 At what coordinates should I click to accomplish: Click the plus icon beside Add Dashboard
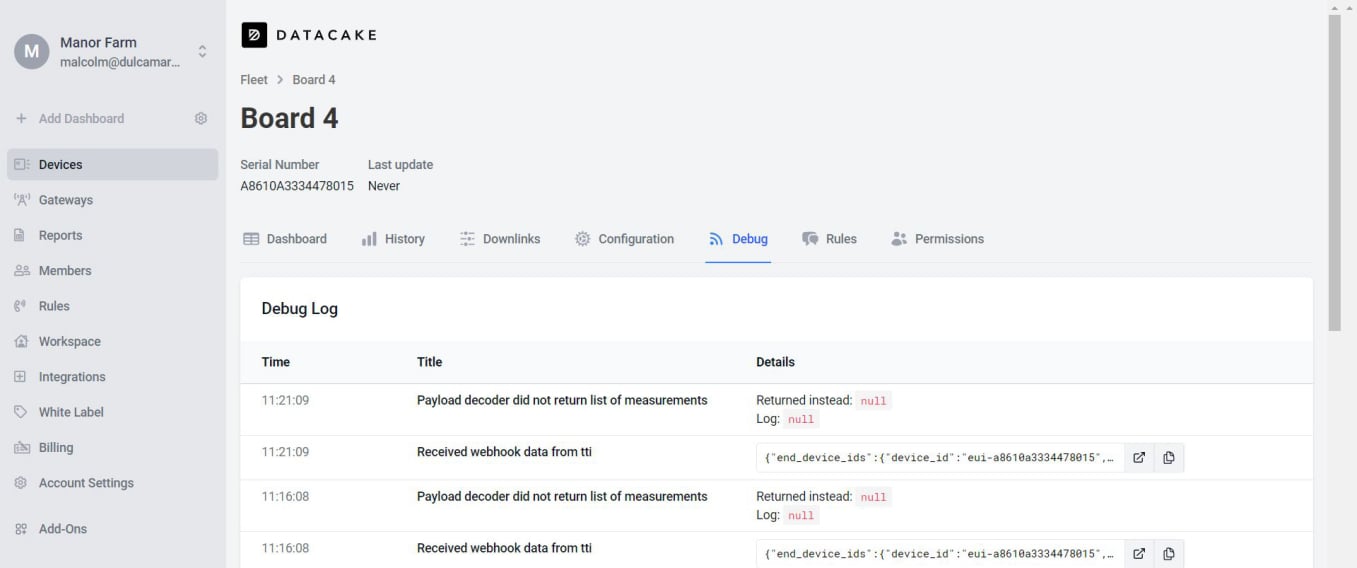coord(21,118)
